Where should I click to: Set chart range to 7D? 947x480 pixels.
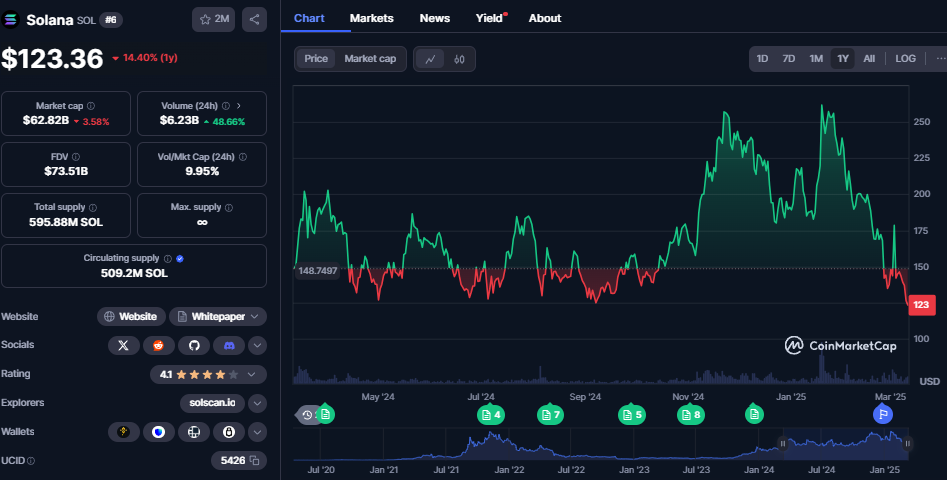[789, 59]
